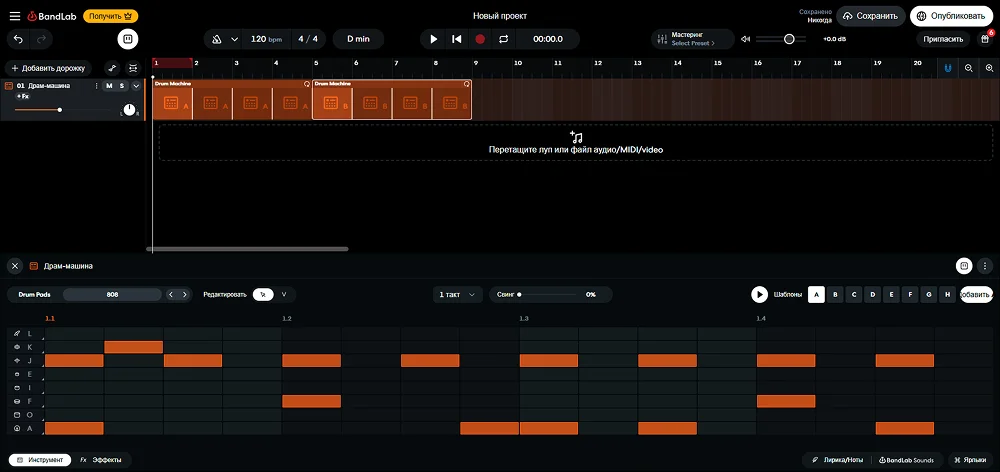Click the drum machine track icon at 01
This screenshot has width=1000, height=472.
[x=9, y=85]
